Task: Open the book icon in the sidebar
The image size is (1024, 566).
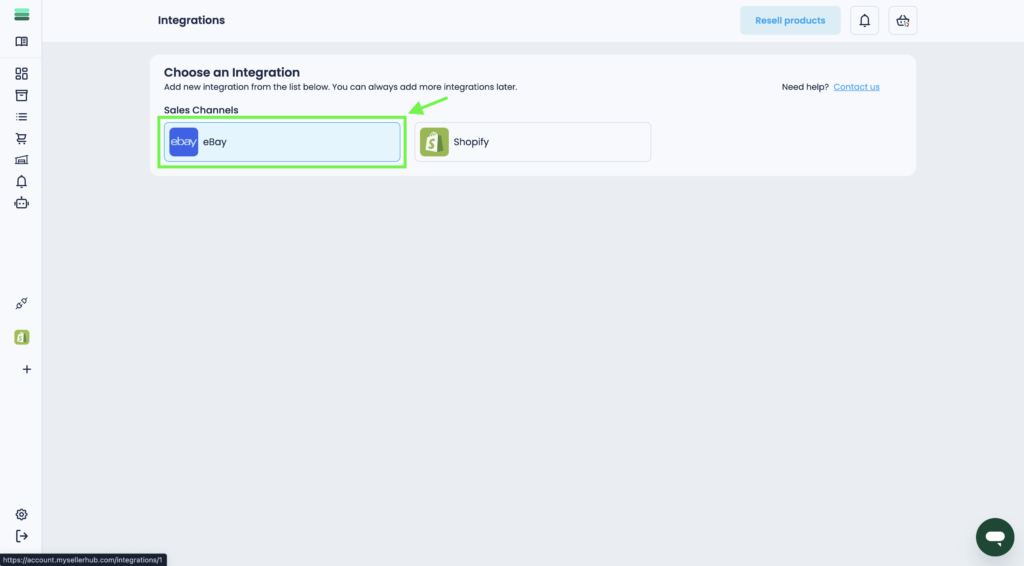Action: [x=21, y=42]
